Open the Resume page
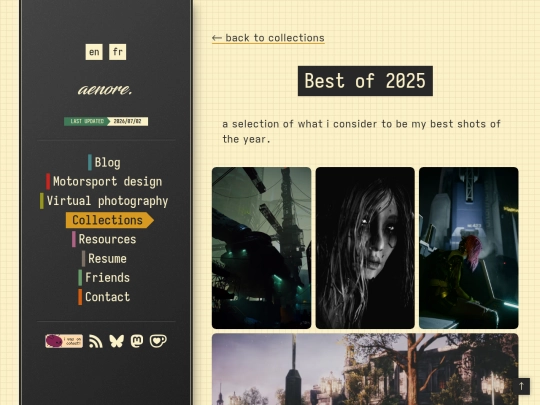 coord(104,259)
